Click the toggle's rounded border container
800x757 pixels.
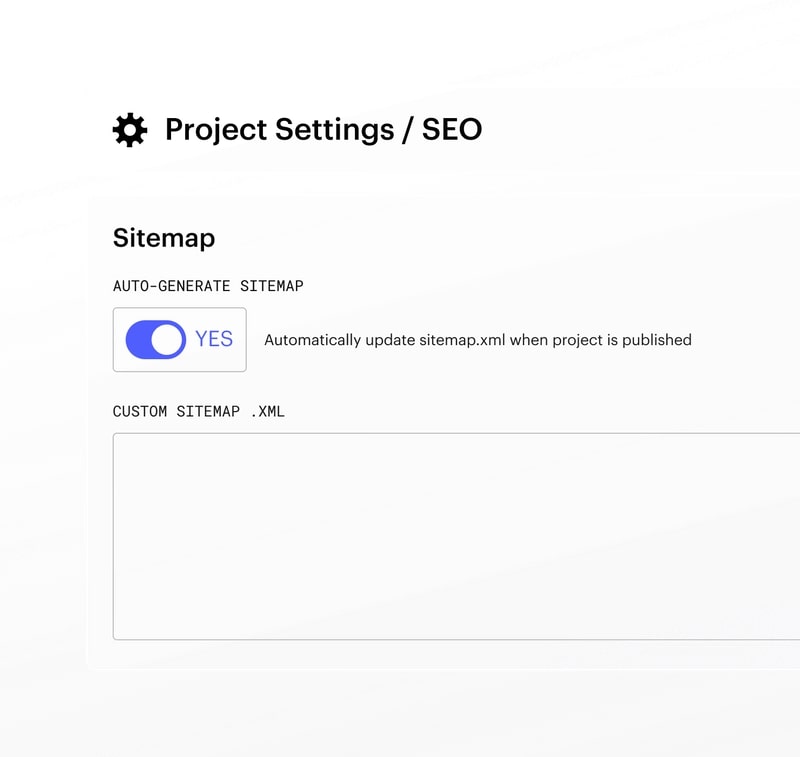tap(180, 340)
